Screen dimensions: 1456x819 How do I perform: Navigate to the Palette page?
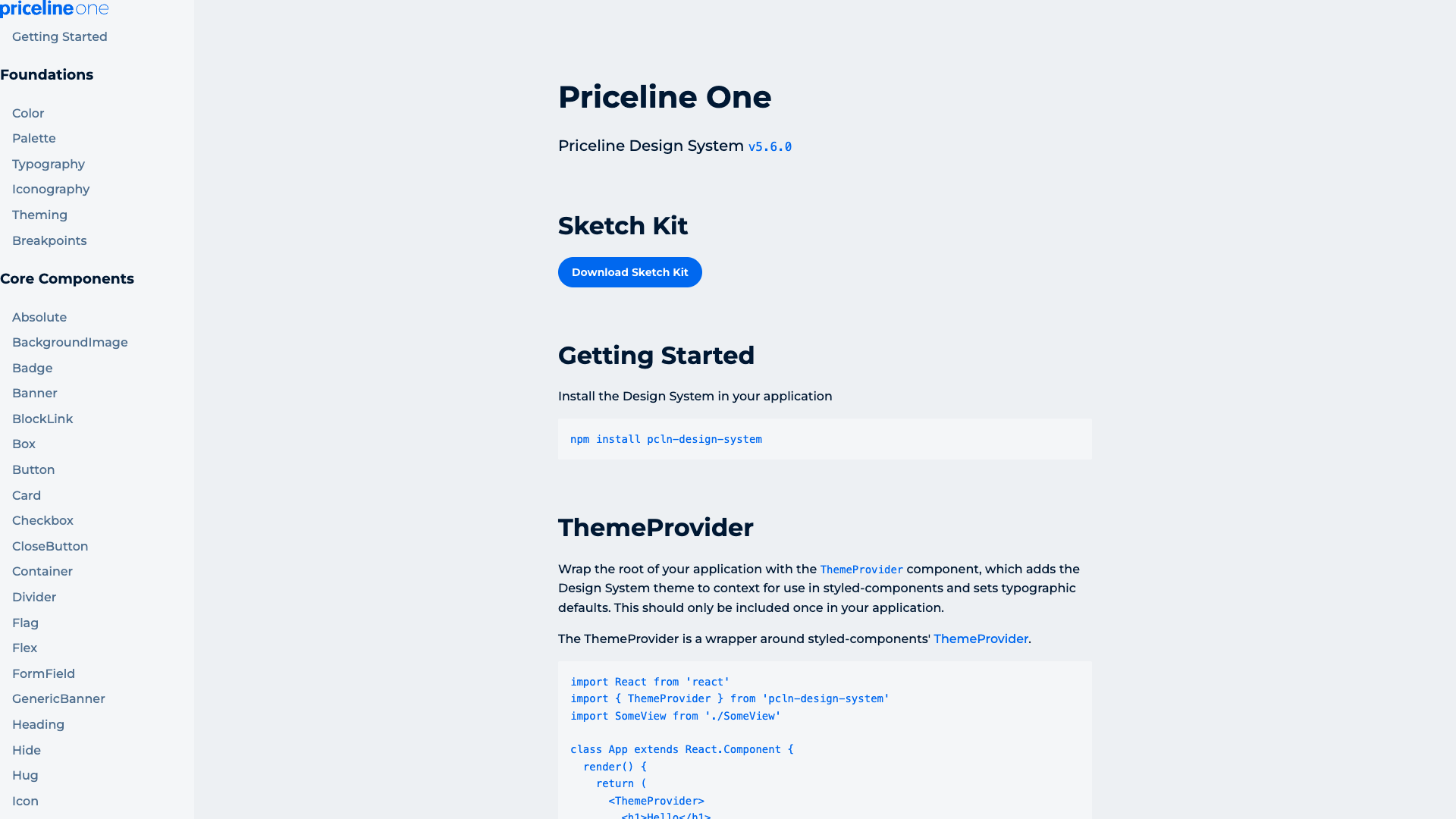(33, 138)
